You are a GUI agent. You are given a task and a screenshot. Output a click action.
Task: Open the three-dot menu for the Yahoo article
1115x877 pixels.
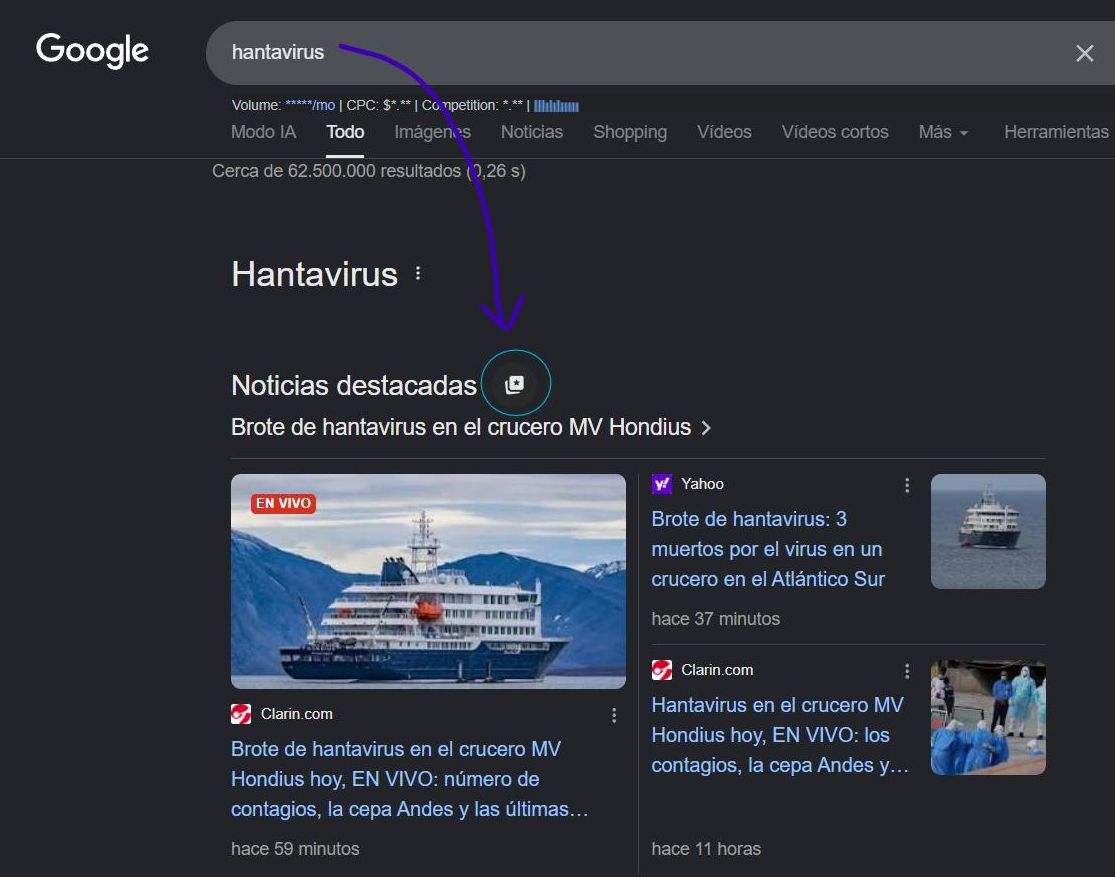[907, 485]
